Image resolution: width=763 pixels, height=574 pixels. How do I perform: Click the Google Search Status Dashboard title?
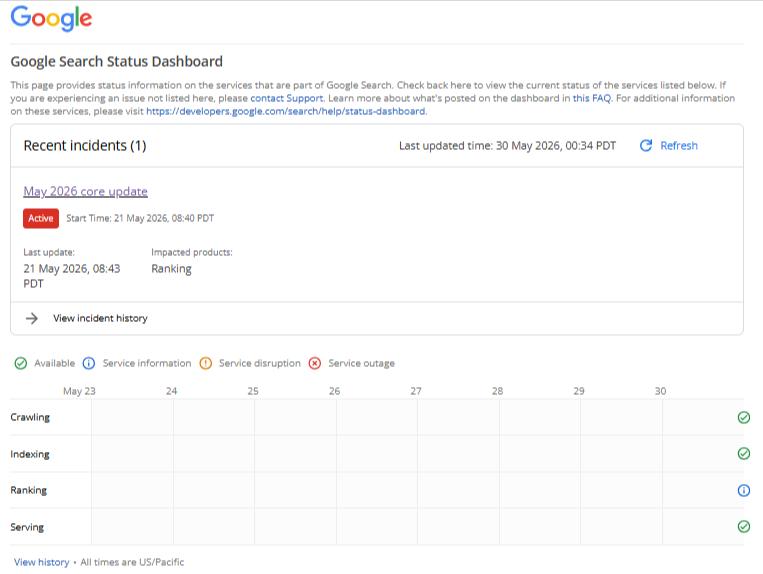pos(117,62)
